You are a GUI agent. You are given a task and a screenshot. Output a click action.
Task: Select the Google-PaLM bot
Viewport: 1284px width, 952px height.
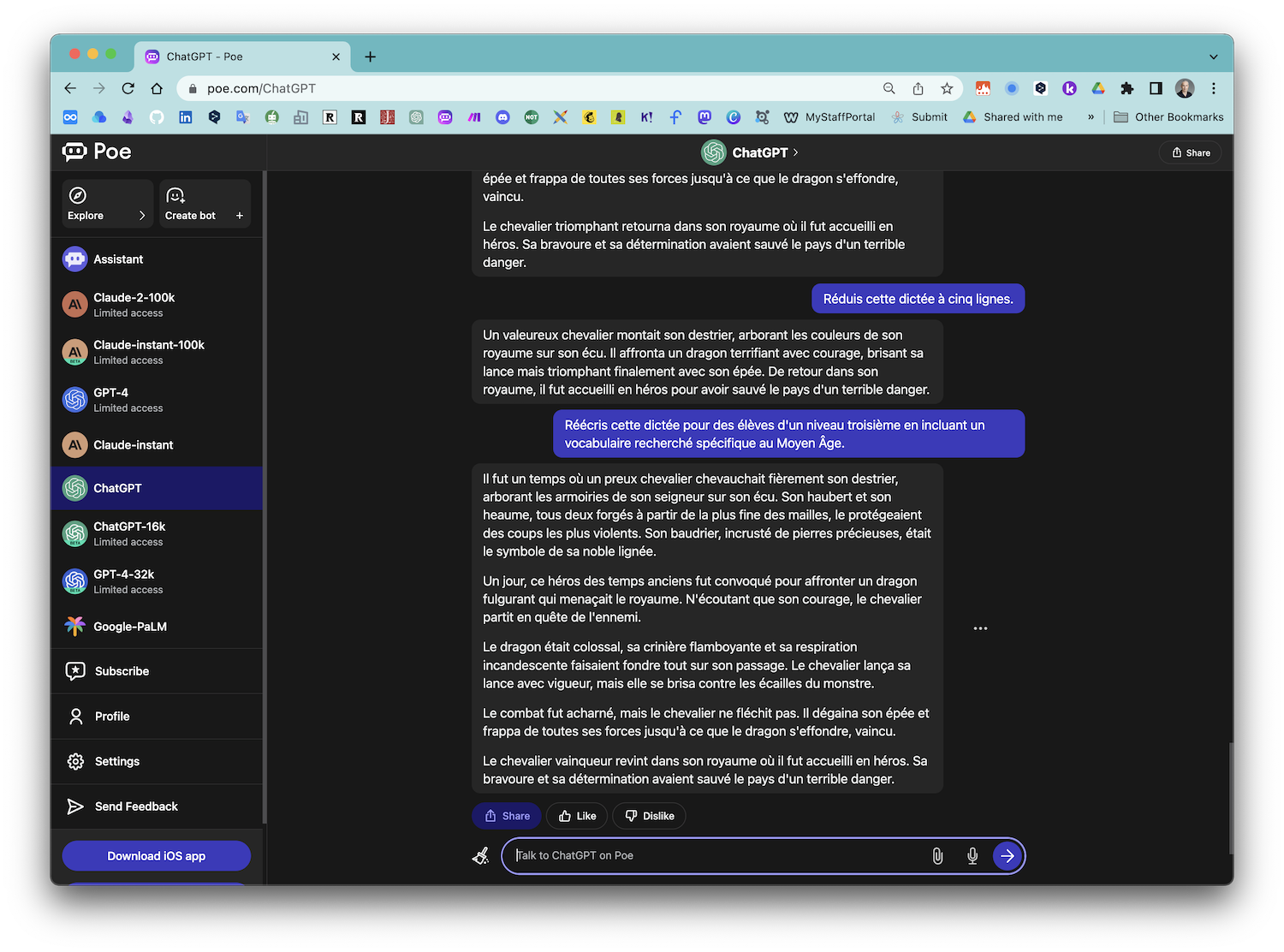click(157, 627)
